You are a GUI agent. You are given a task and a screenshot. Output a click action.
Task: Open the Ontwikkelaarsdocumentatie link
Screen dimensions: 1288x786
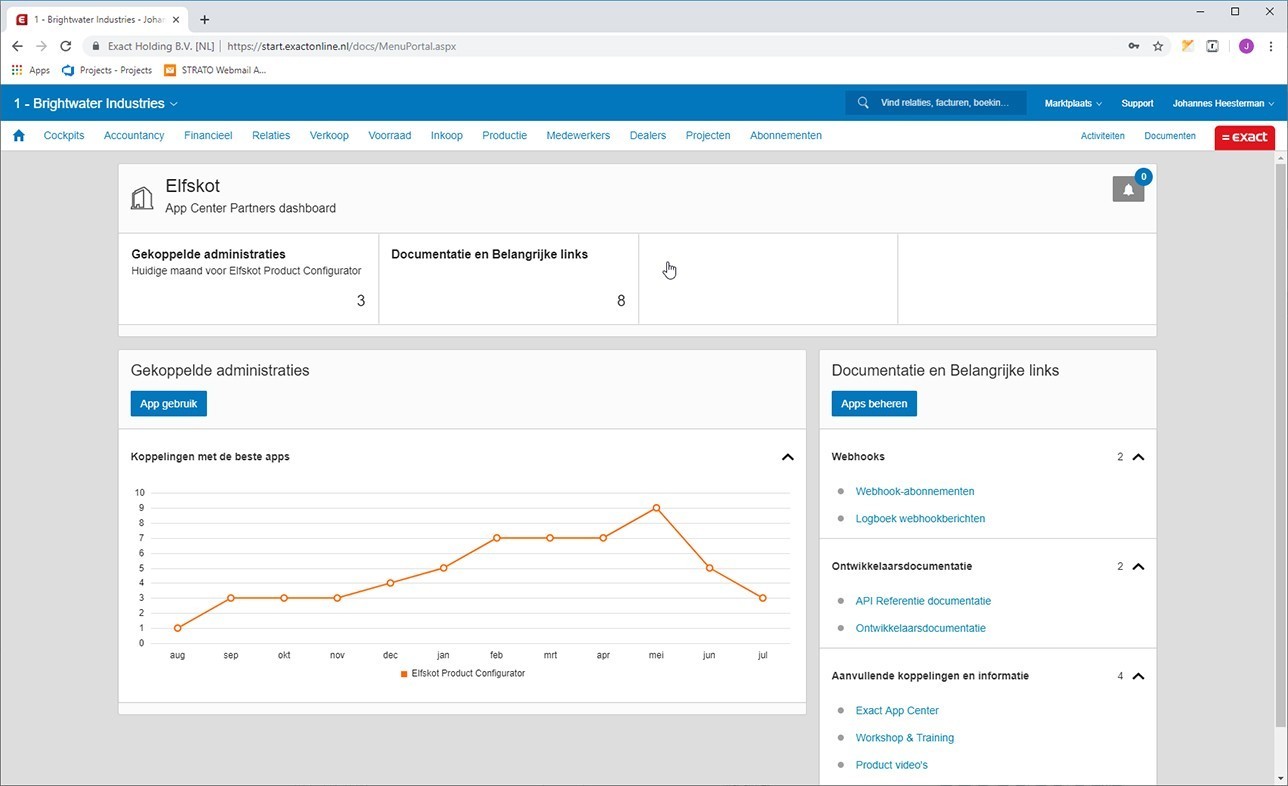coord(920,628)
